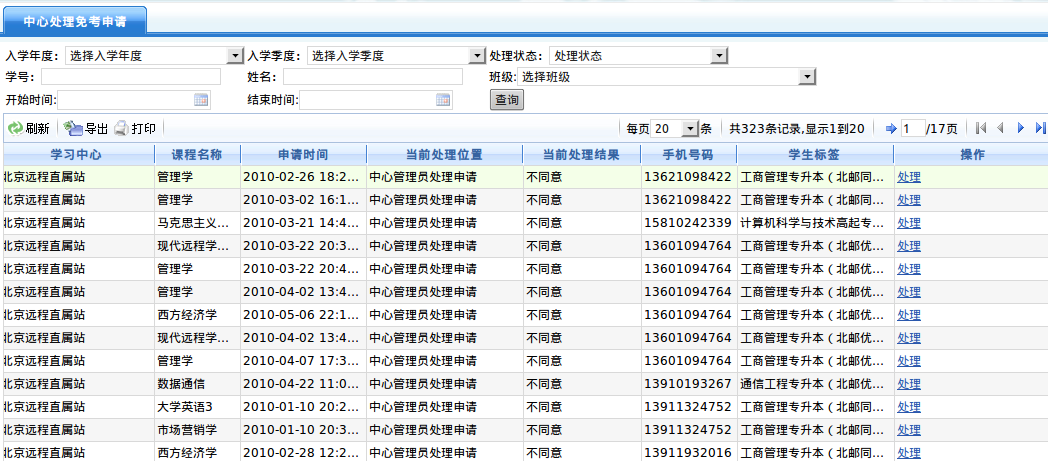Jump to last page arrow
Viewport: 1048px width, 461px height.
click(1040, 128)
